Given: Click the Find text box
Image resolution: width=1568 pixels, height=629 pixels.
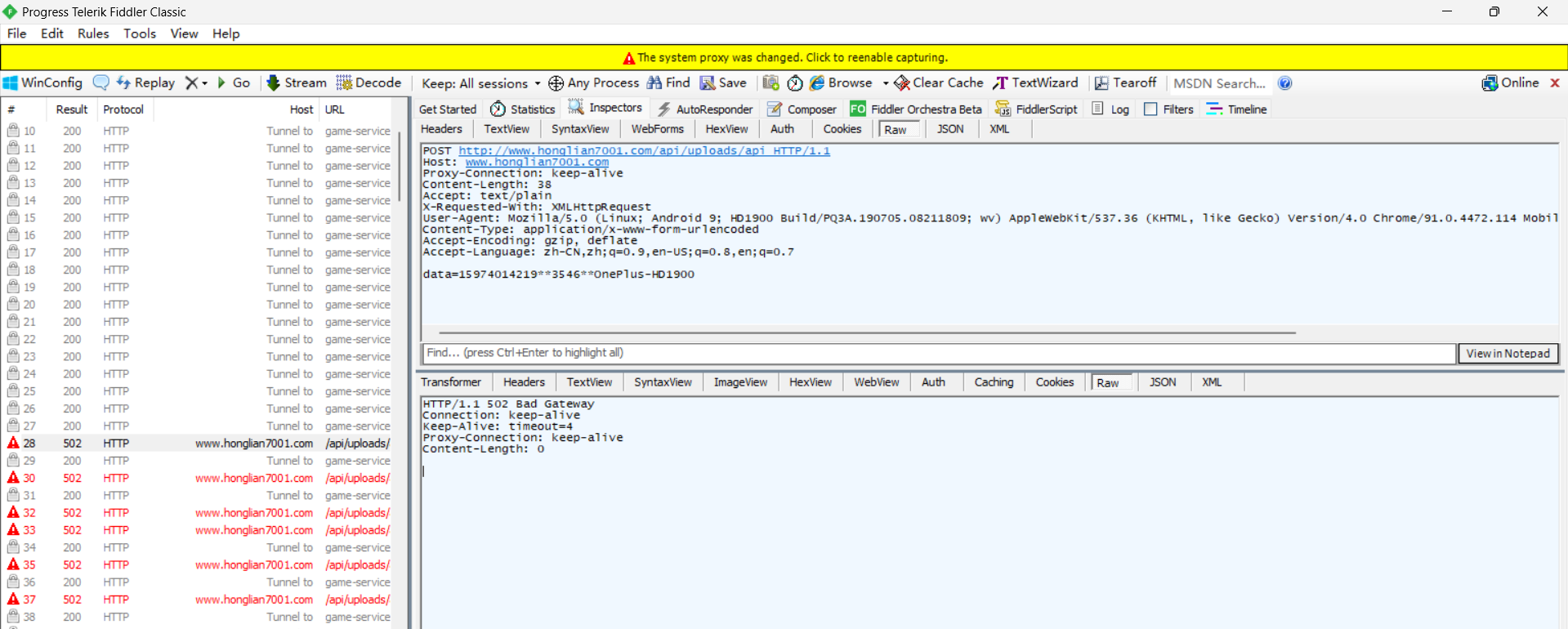Looking at the screenshot, I should point(939,353).
